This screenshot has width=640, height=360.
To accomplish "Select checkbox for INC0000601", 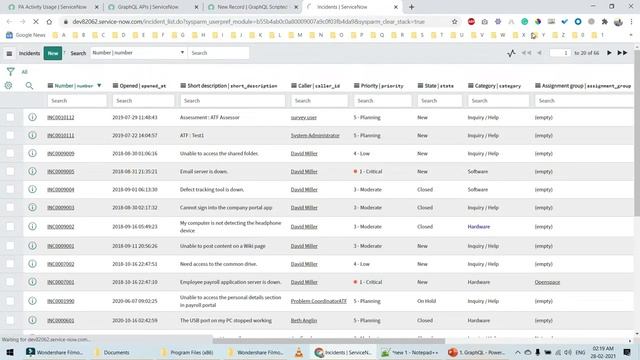I will click(10, 320).
